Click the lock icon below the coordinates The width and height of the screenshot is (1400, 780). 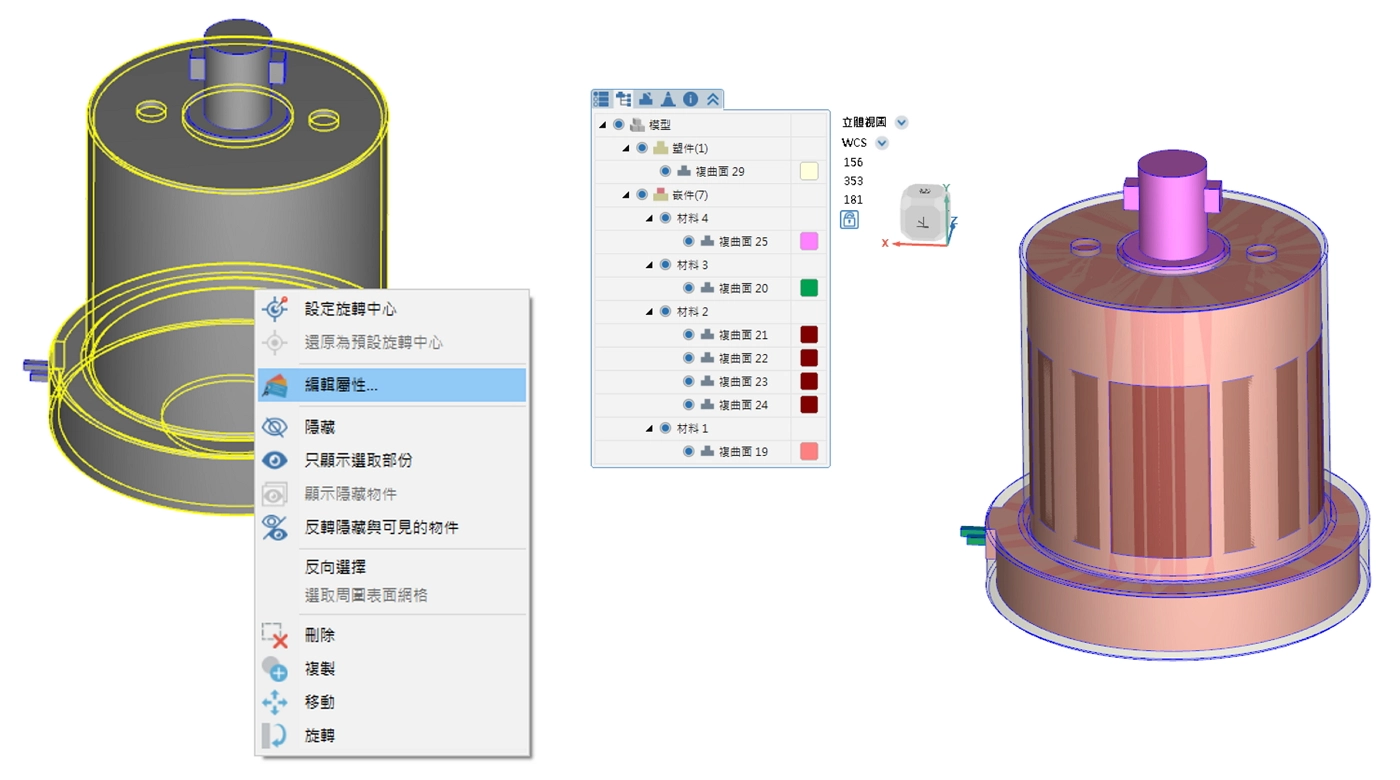tap(849, 219)
